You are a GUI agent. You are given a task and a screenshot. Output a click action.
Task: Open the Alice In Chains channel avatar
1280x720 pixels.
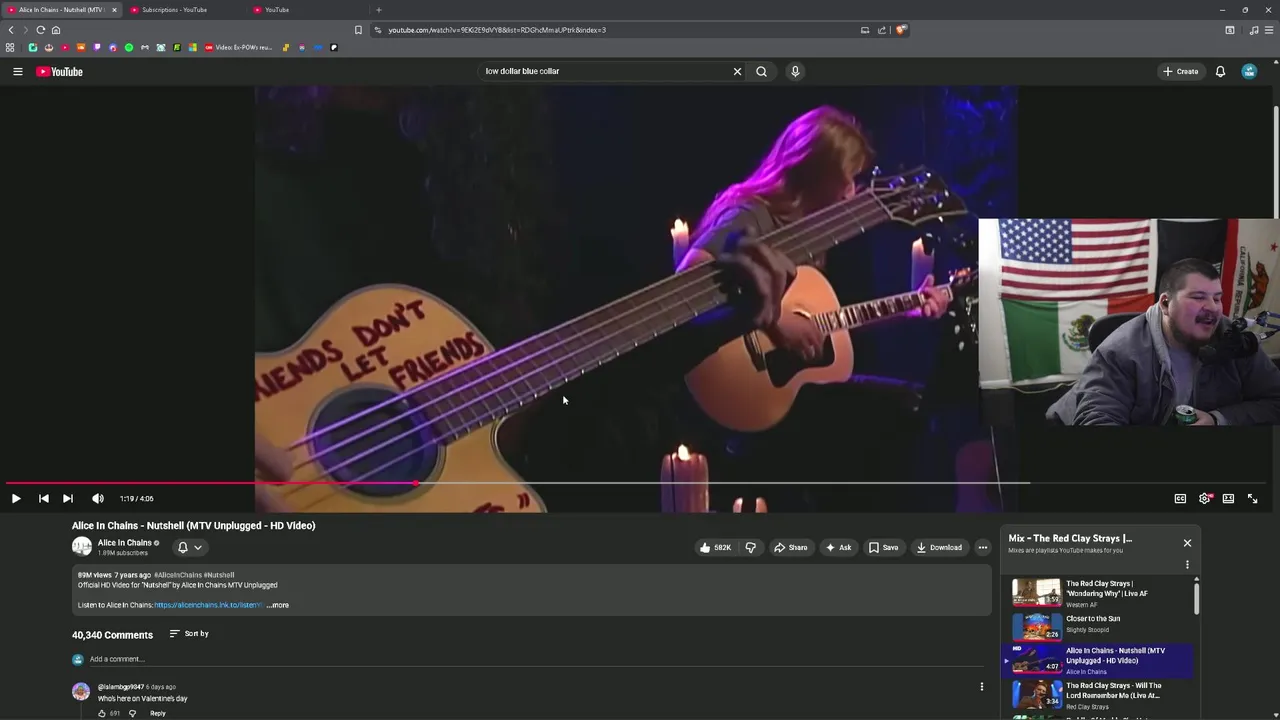(x=82, y=547)
